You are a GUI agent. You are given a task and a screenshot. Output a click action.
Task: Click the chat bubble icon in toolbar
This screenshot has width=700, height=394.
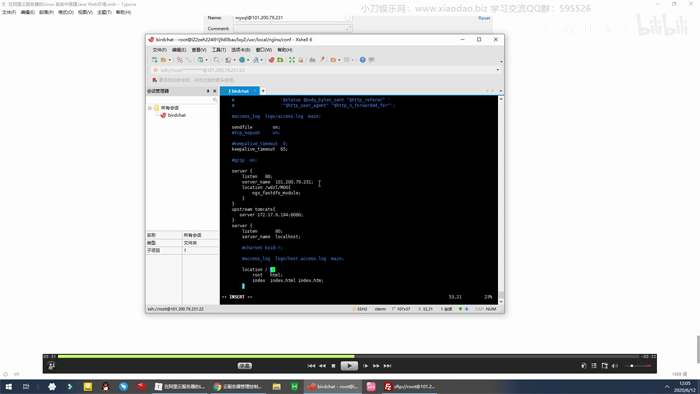click(372, 60)
